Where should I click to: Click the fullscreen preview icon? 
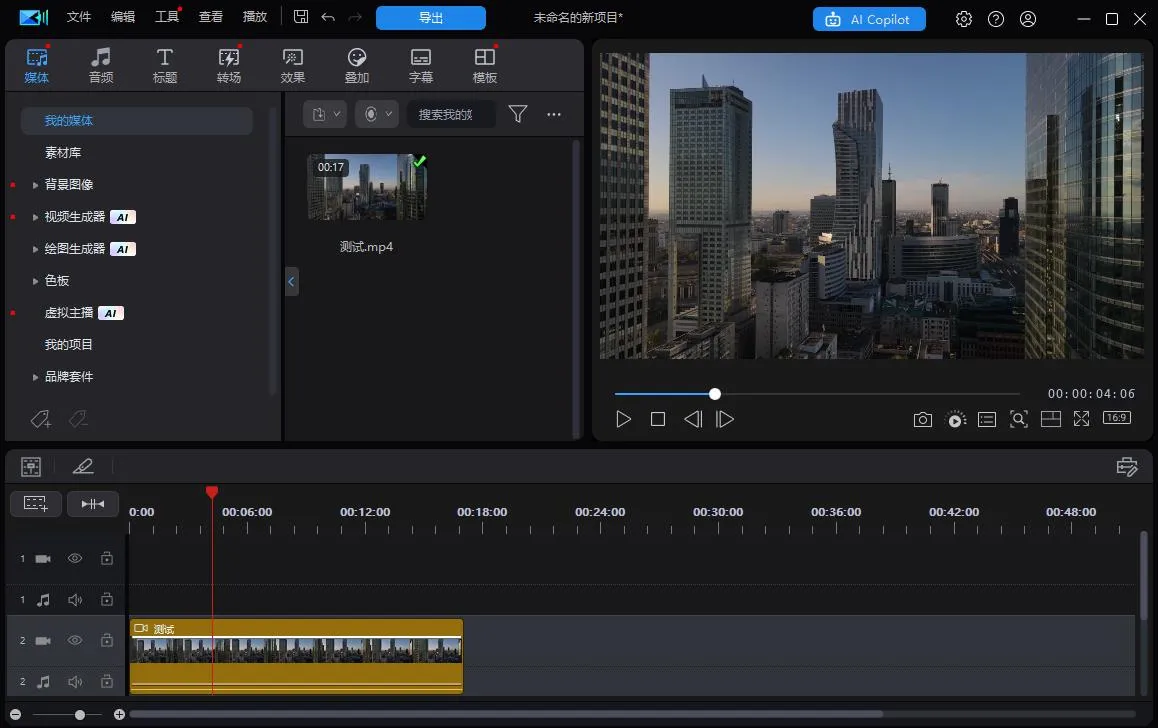[1081, 420]
